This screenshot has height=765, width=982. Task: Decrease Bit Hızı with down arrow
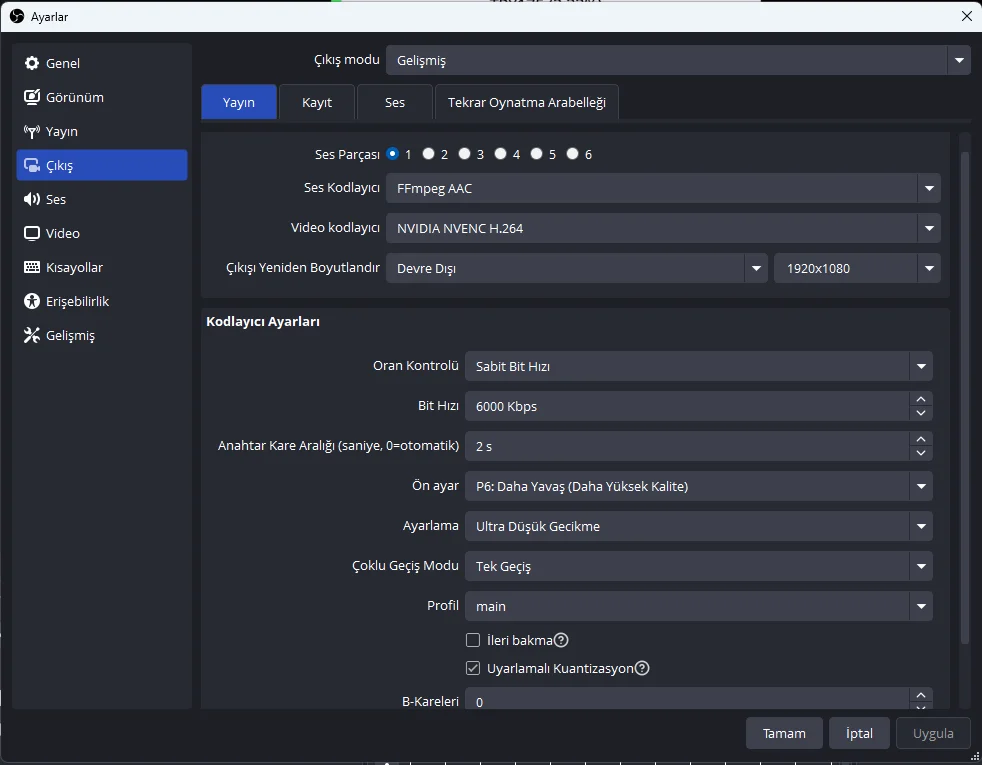tap(921, 413)
